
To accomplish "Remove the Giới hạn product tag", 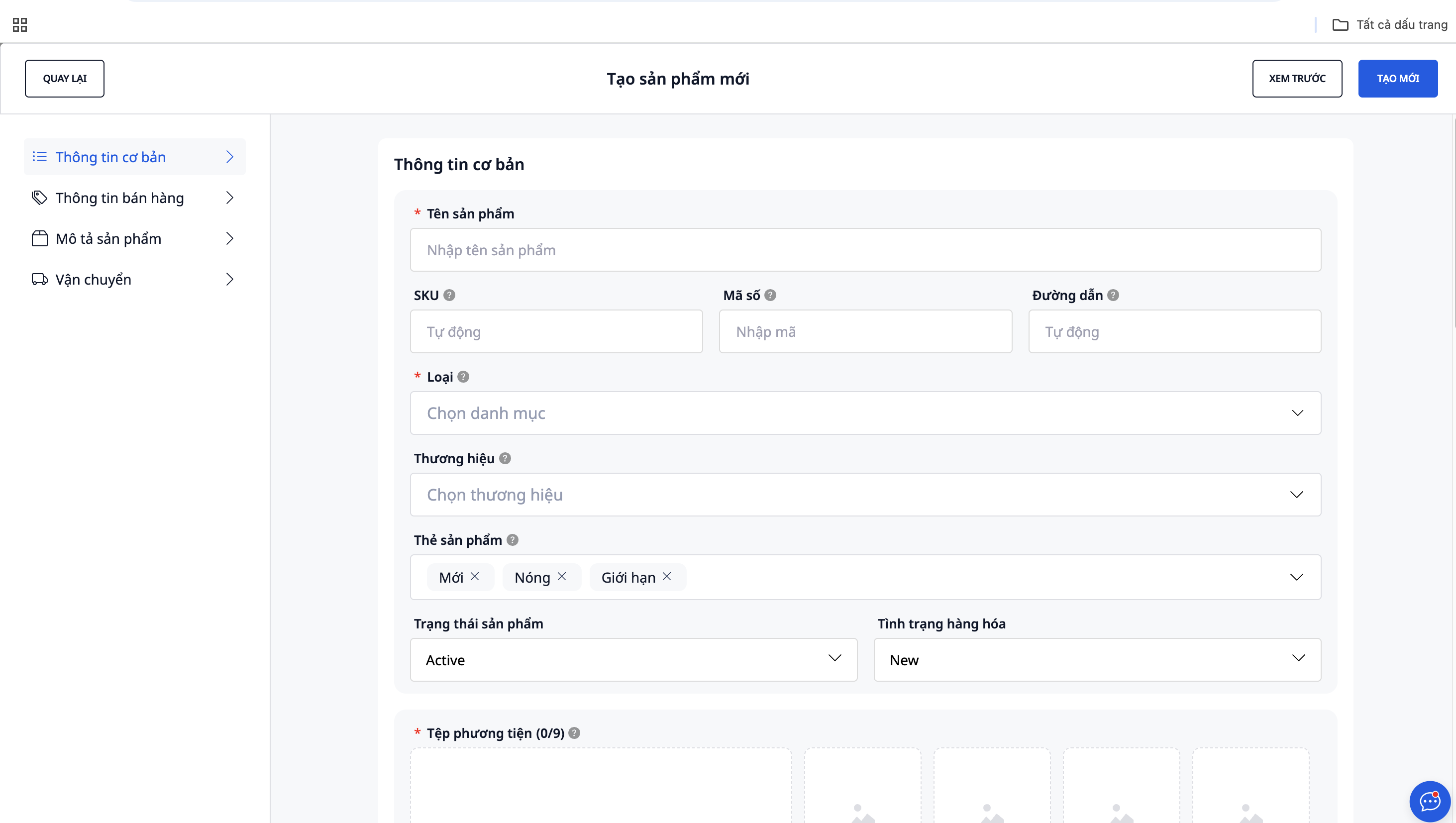I will pyautogui.click(x=667, y=576).
